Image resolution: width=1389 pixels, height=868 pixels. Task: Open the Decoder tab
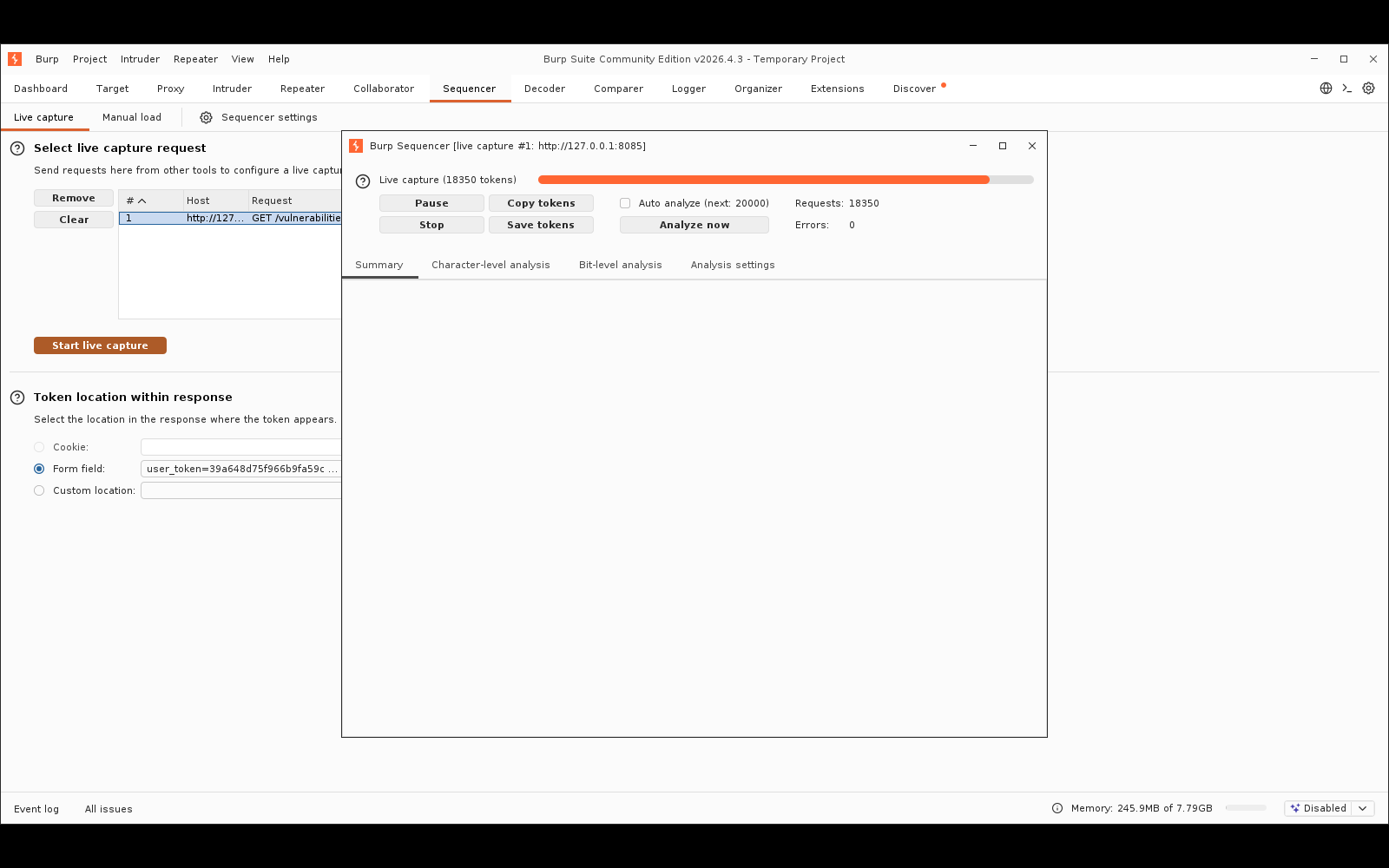[544, 89]
